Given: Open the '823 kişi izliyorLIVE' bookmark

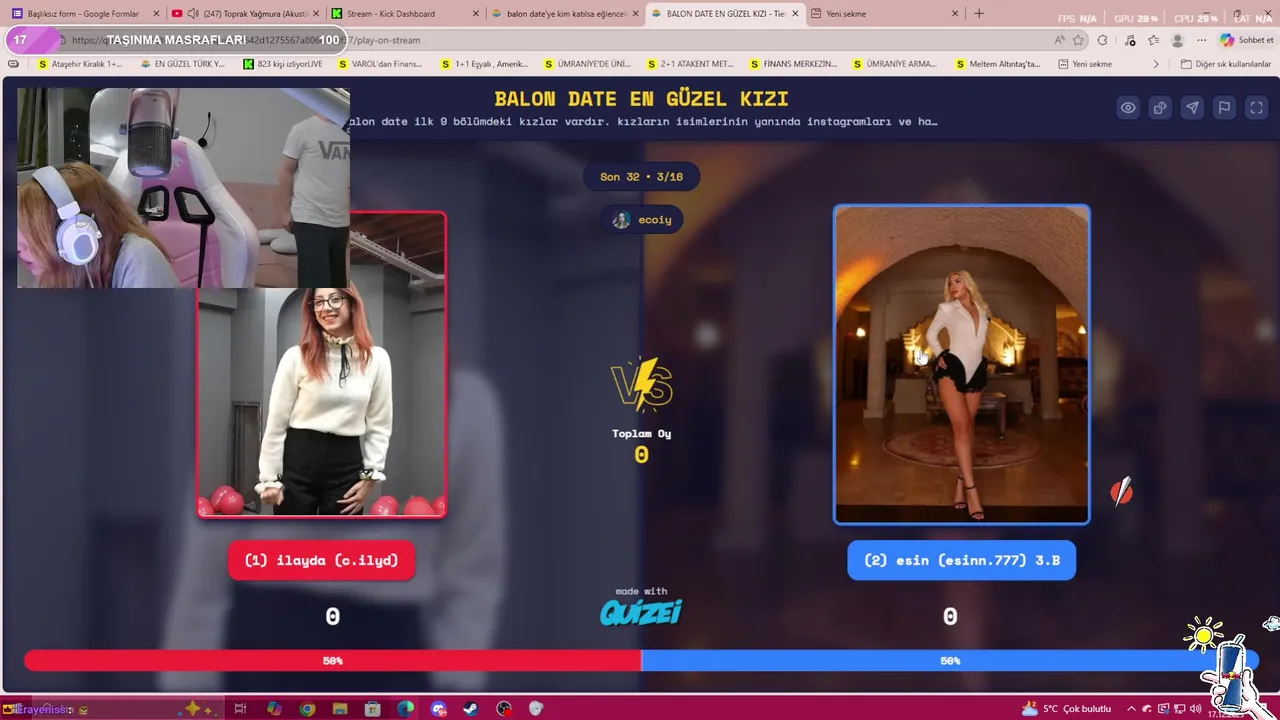Looking at the screenshot, I should tap(283, 64).
